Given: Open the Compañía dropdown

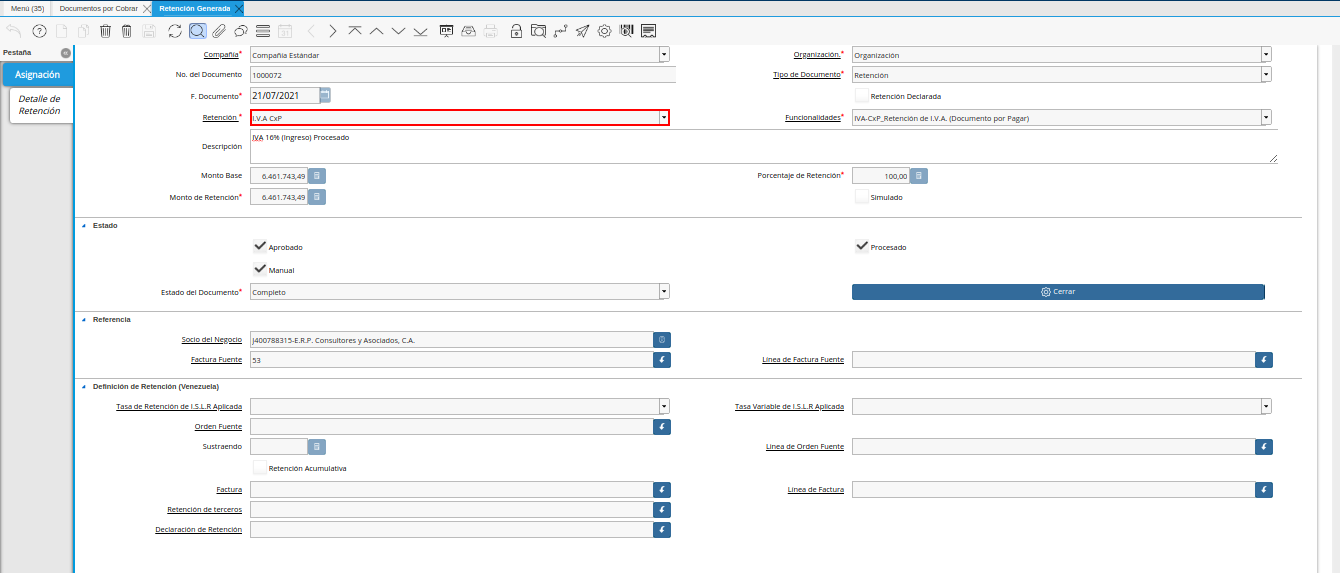Looking at the screenshot, I should [x=664, y=55].
